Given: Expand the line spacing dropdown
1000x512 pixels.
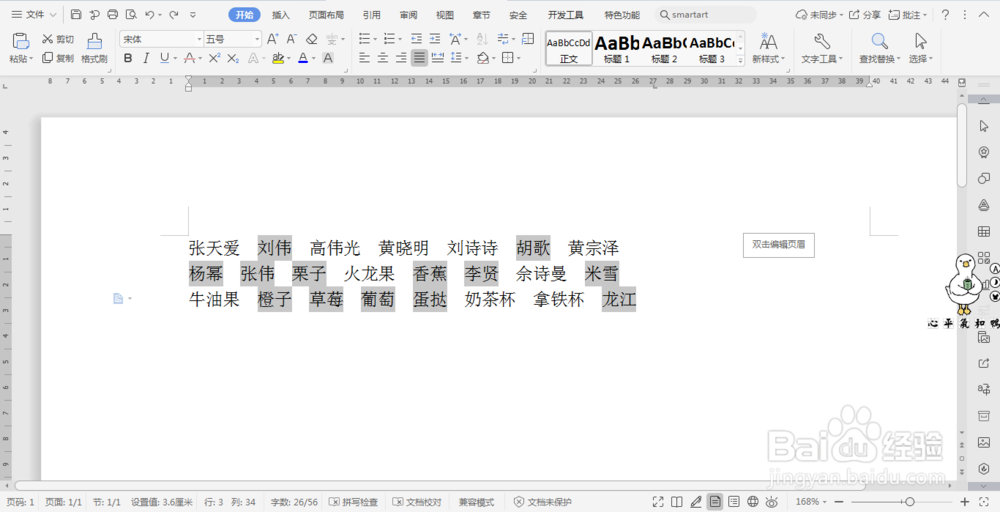Looking at the screenshot, I should coord(467,59).
